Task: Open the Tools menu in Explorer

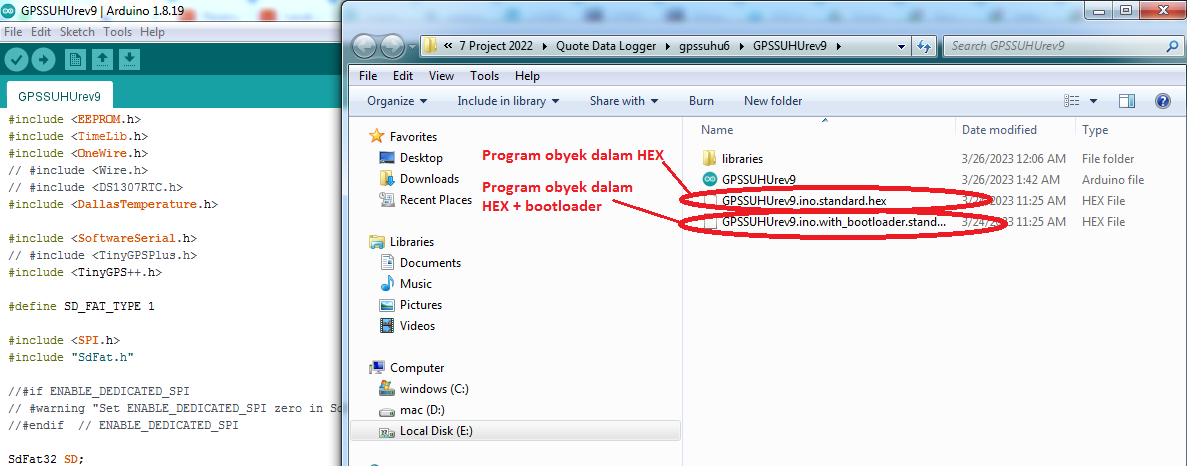Action: click(484, 76)
